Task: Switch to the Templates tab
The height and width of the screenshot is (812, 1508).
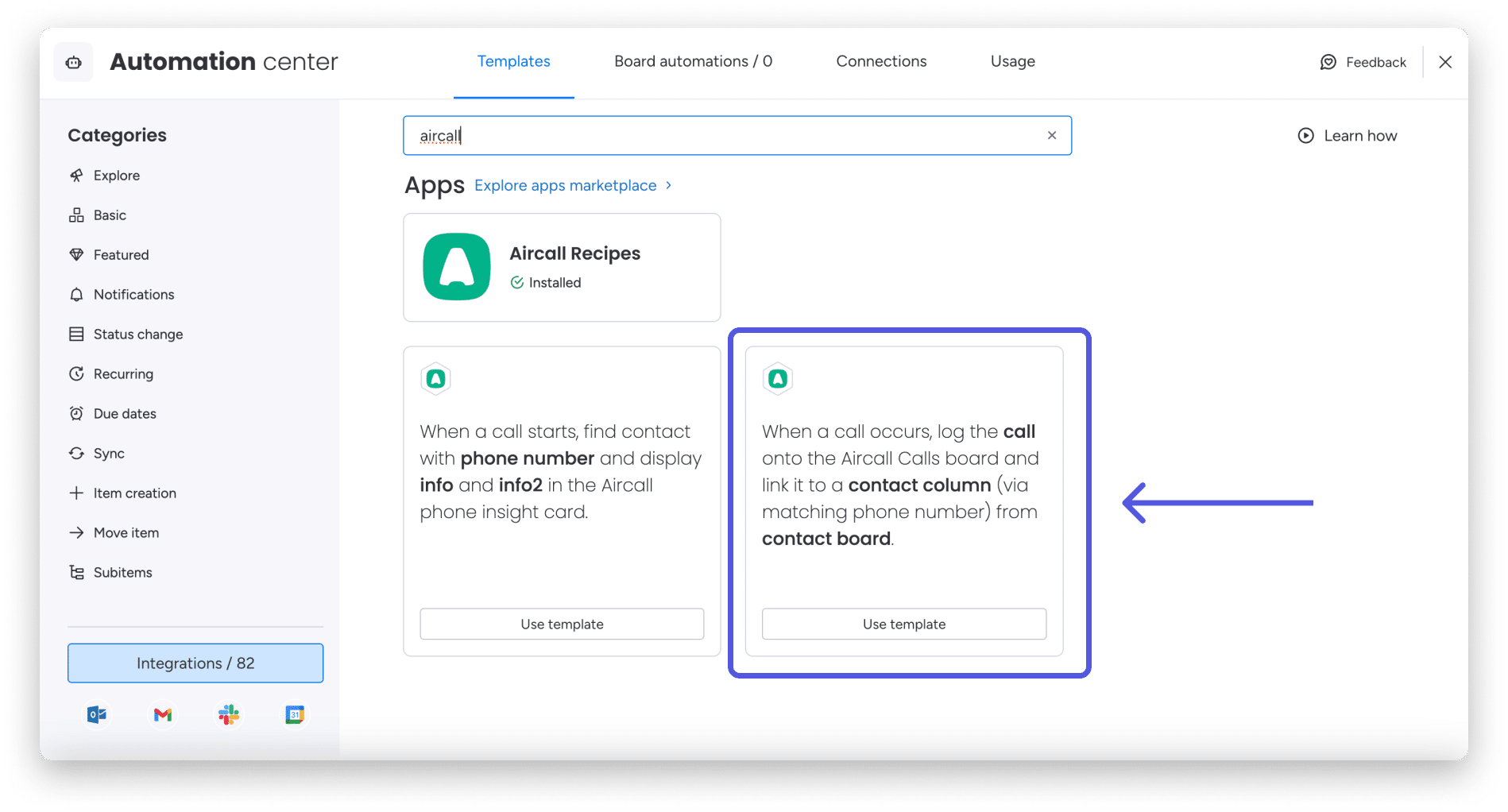Action: pyautogui.click(x=513, y=61)
